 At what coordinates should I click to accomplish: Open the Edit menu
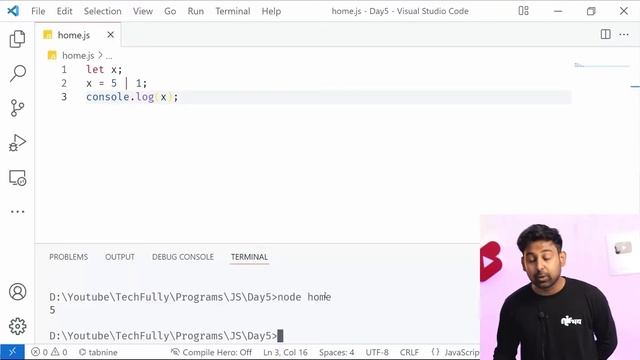[64, 11]
